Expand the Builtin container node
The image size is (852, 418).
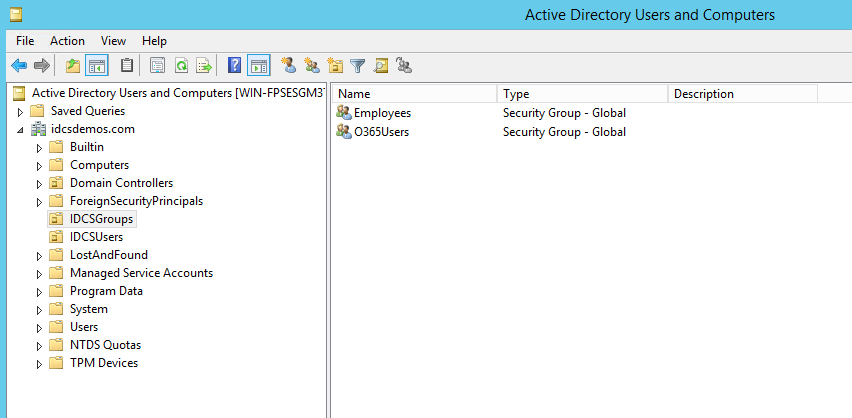tap(39, 148)
